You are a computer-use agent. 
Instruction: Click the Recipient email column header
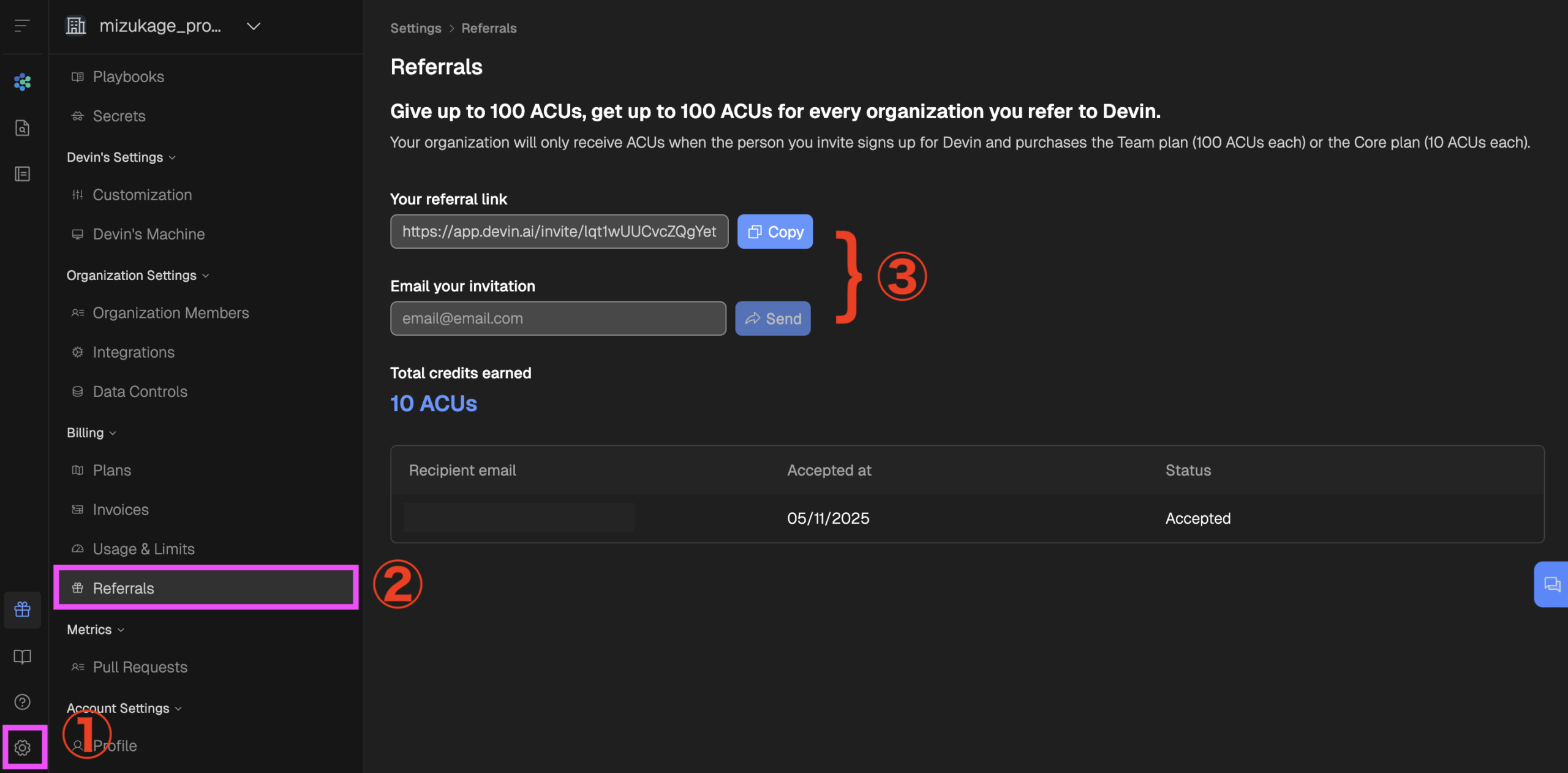tap(462, 470)
